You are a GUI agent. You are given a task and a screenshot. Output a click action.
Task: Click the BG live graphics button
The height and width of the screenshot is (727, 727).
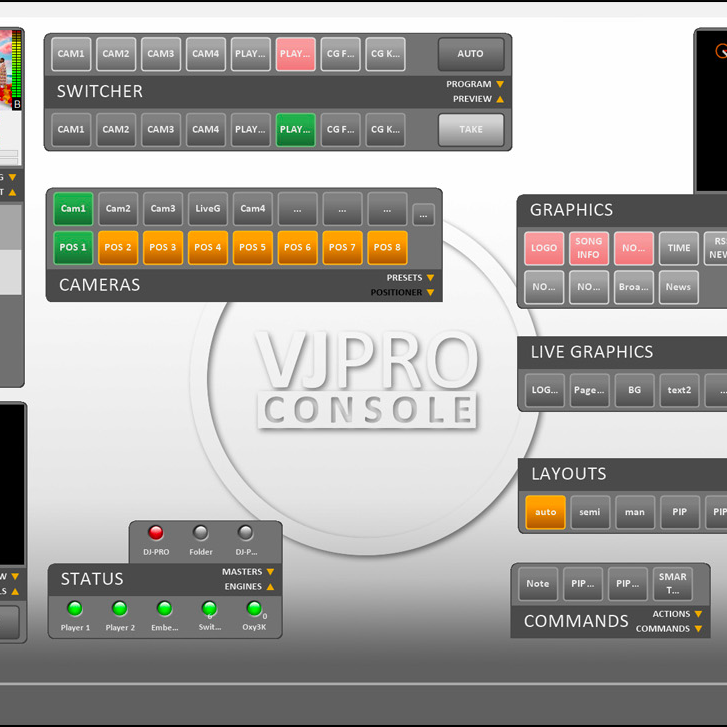click(x=634, y=390)
